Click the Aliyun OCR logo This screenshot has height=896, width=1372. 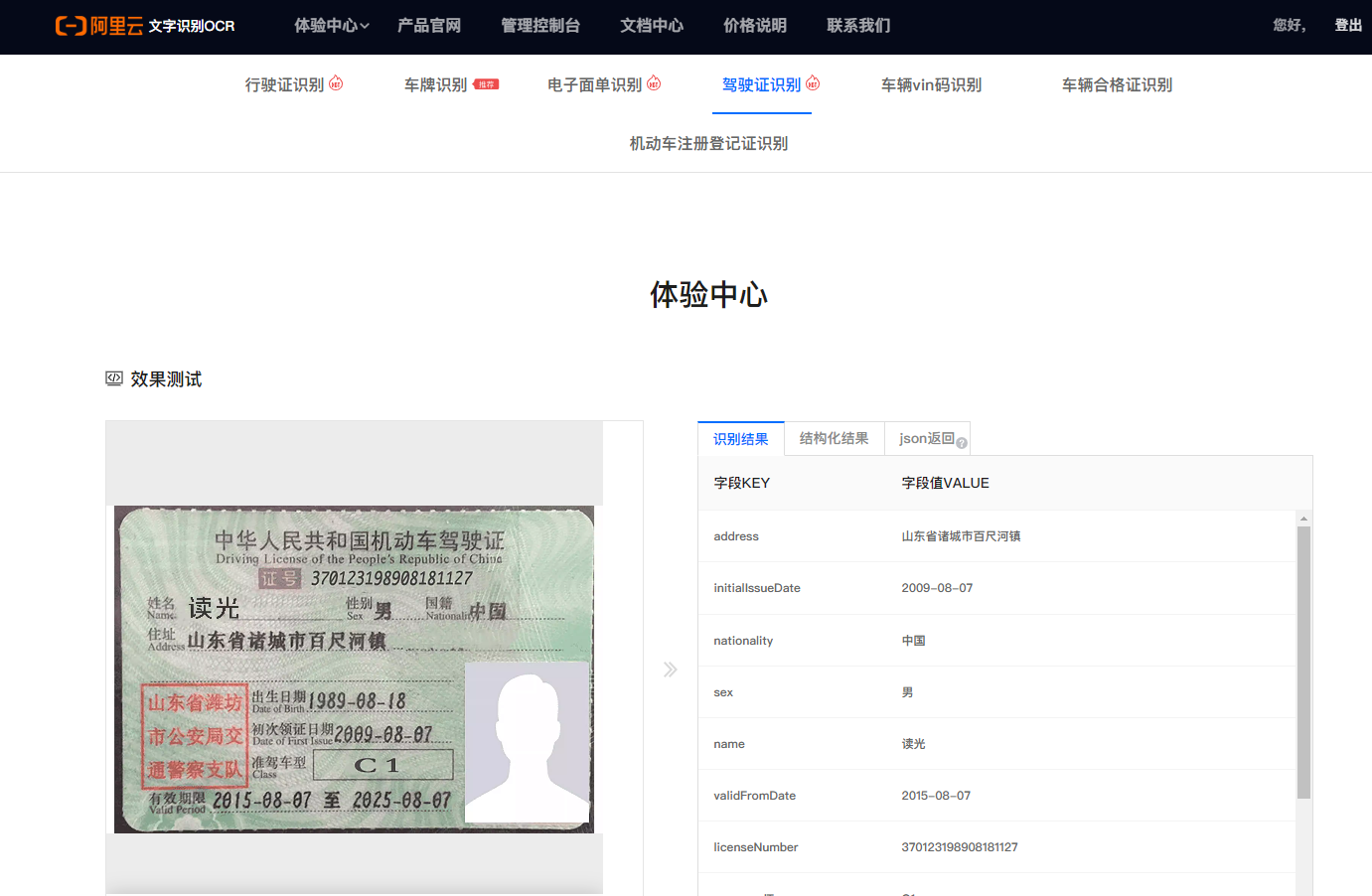pos(145,26)
